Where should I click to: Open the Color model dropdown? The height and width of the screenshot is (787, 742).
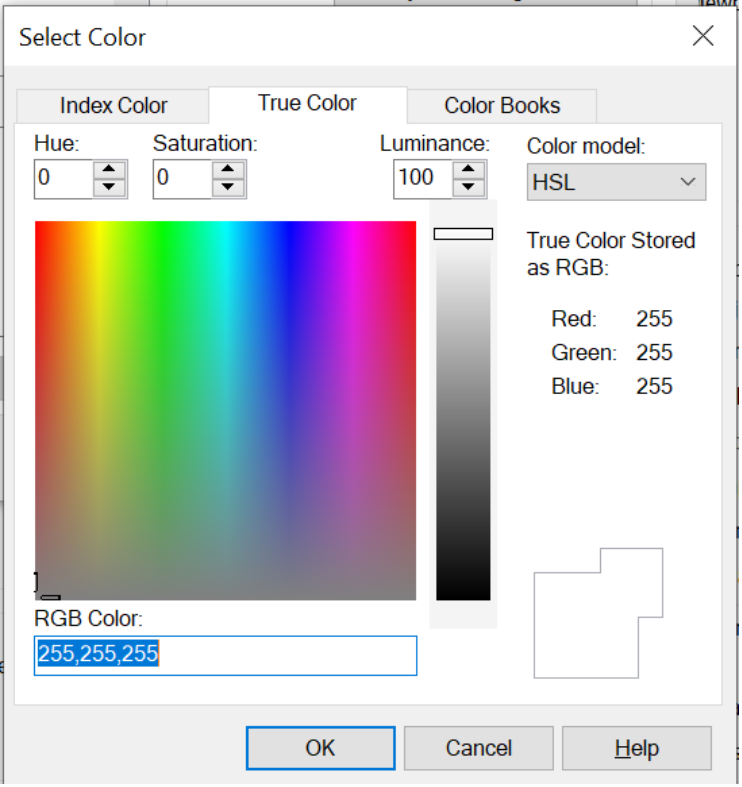616,182
